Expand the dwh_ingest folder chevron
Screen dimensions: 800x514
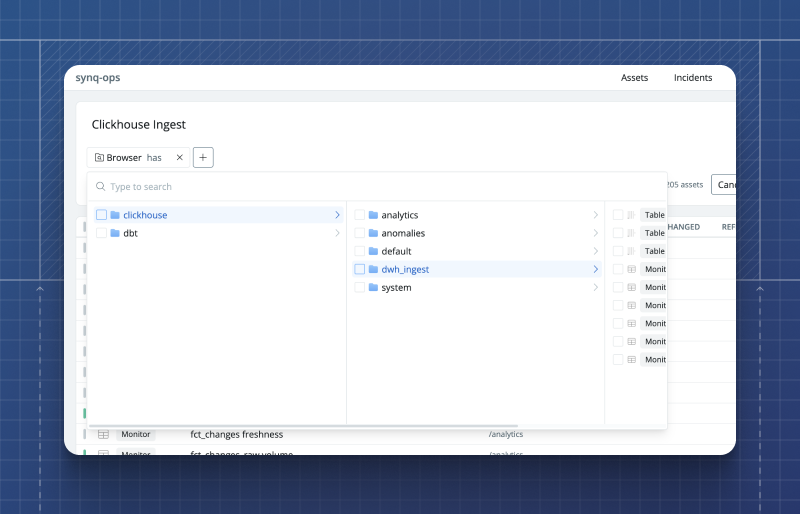click(x=595, y=270)
